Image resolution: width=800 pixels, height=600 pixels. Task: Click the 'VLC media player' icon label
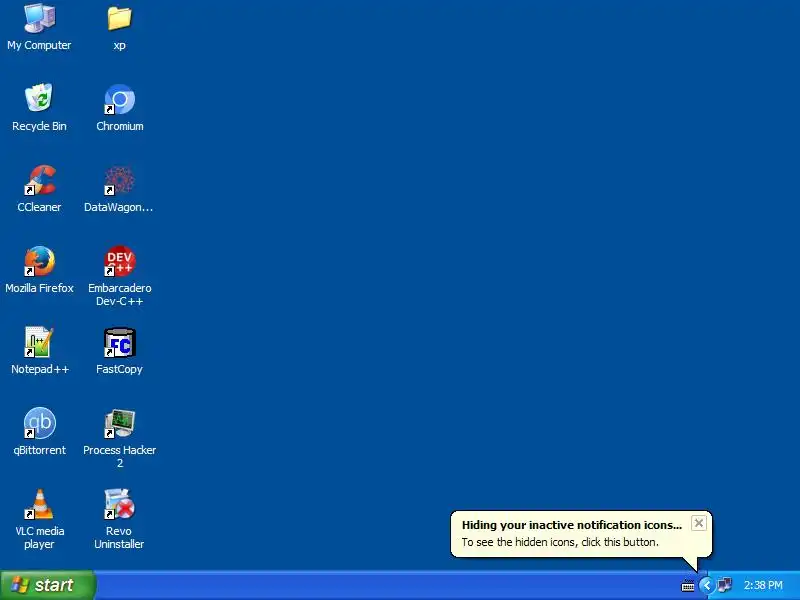pyautogui.click(x=39, y=537)
